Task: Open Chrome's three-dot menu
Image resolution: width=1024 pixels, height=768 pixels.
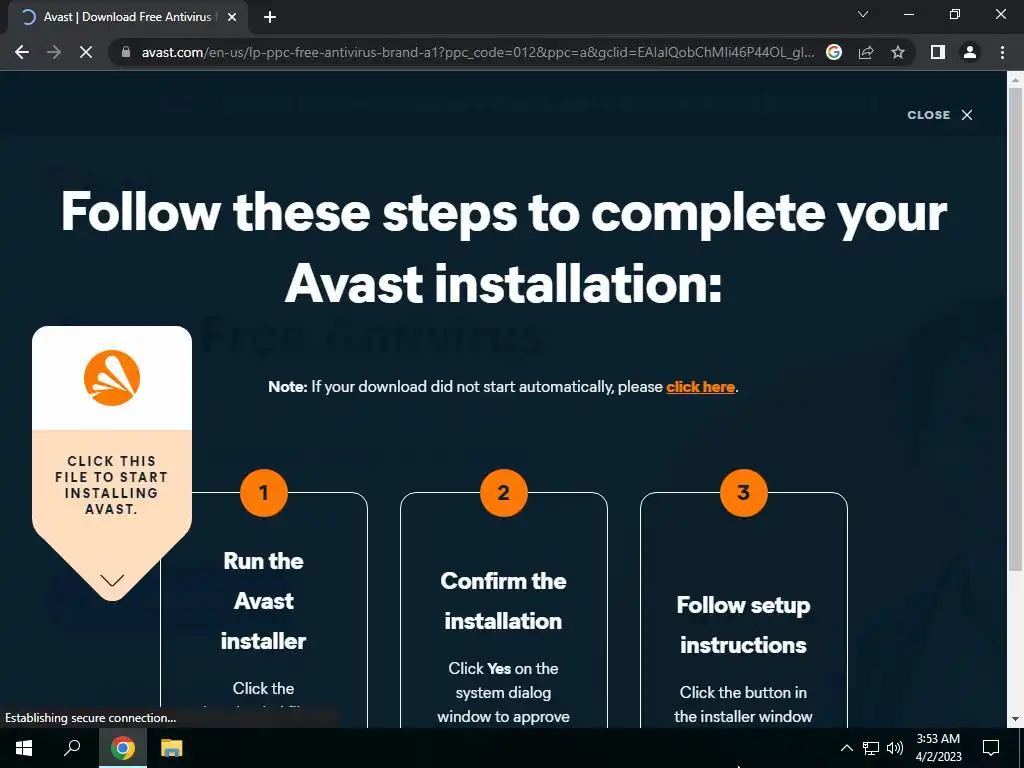Action: point(1002,52)
